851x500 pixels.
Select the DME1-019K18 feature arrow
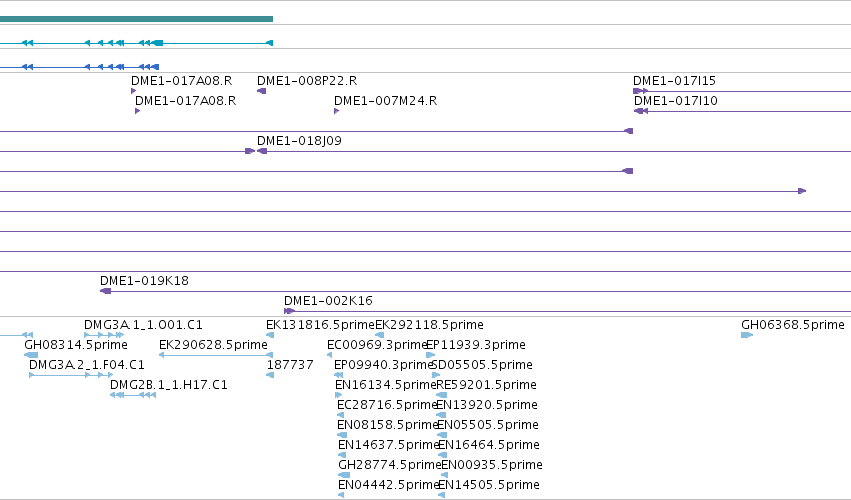105,292
